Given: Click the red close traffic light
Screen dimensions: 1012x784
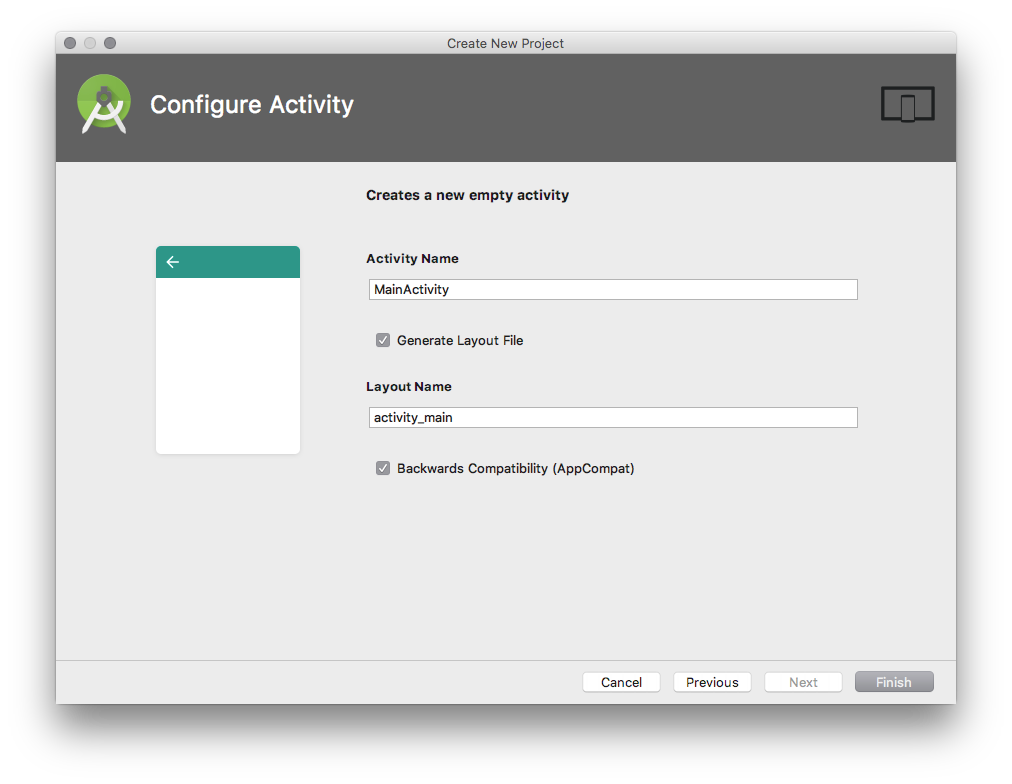Looking at the screenshot, I should click(x=68, y=43).
